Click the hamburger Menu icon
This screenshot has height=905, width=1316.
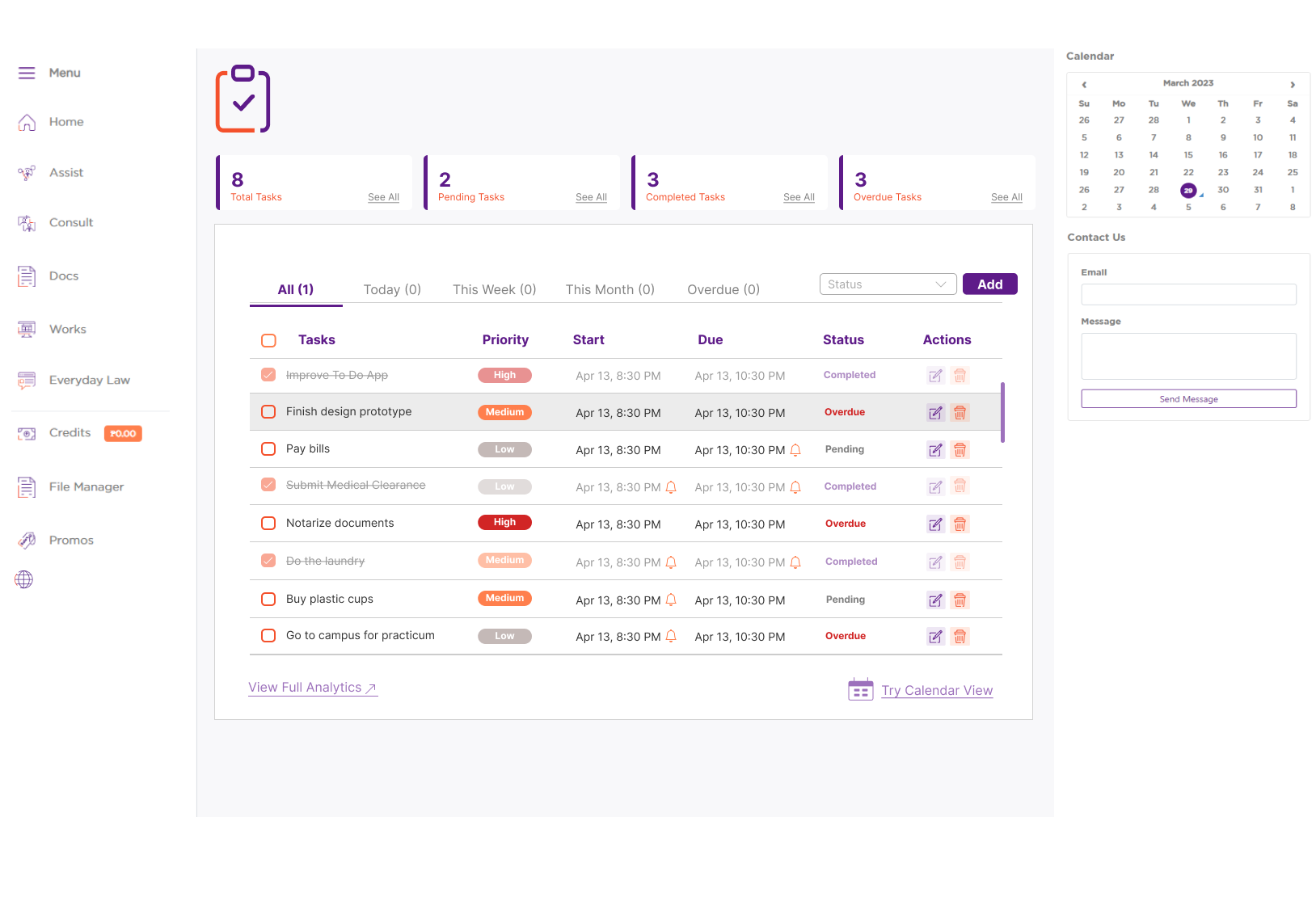pos(27,73)
